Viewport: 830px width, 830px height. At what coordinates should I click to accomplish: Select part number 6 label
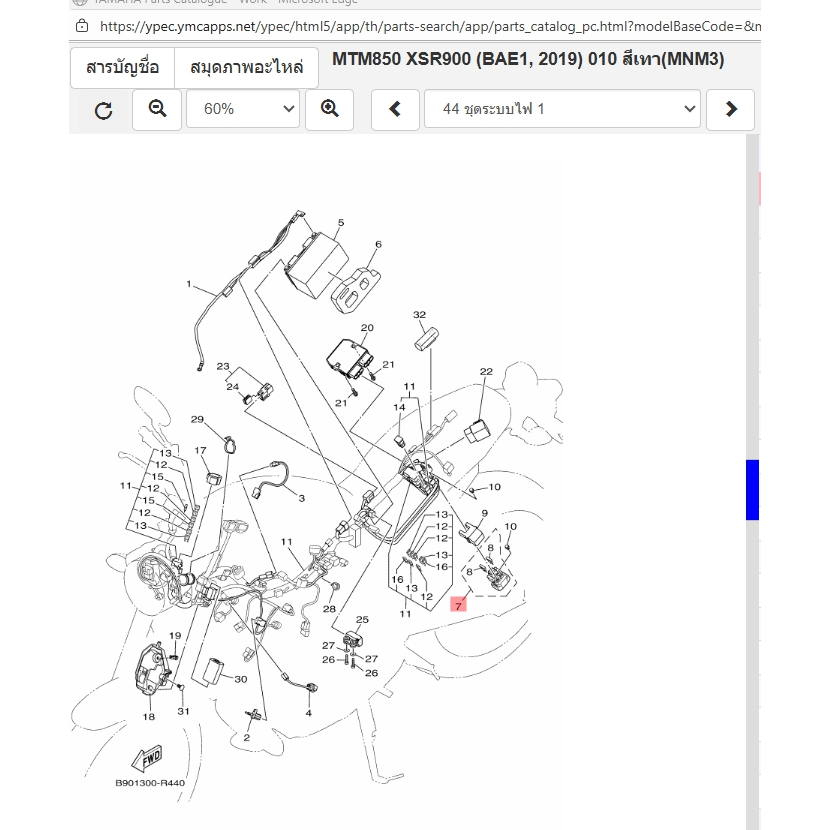[x=378, y=245]
